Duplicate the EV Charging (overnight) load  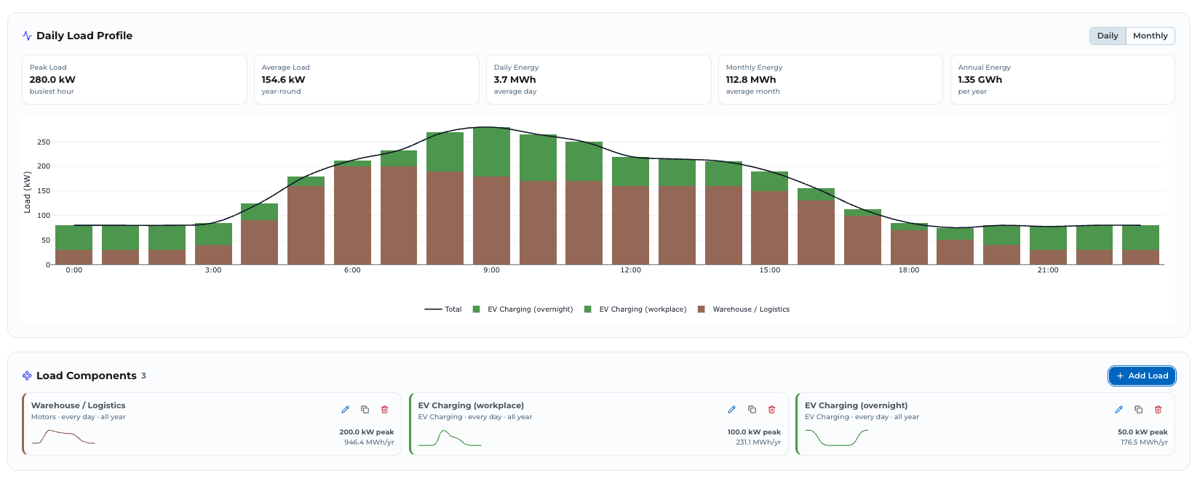pyautogui.click(x=1139, y=409)
